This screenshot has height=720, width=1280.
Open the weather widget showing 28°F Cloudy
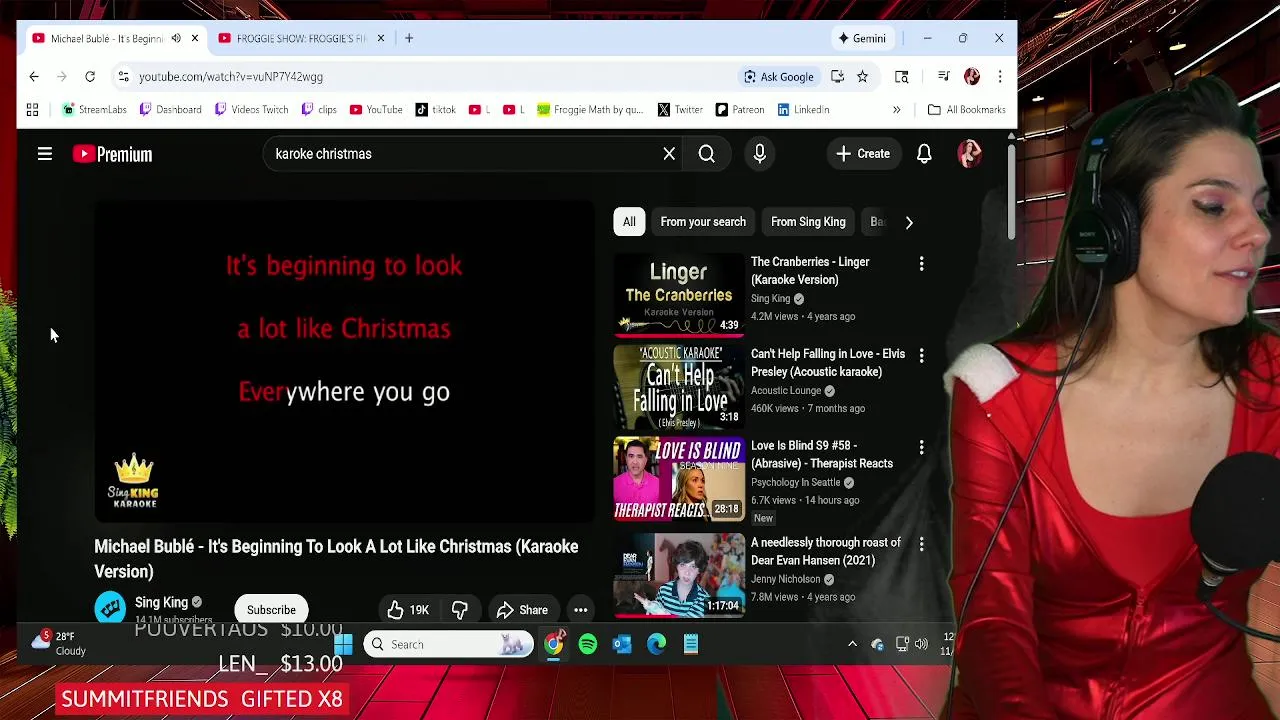[58, 643]
